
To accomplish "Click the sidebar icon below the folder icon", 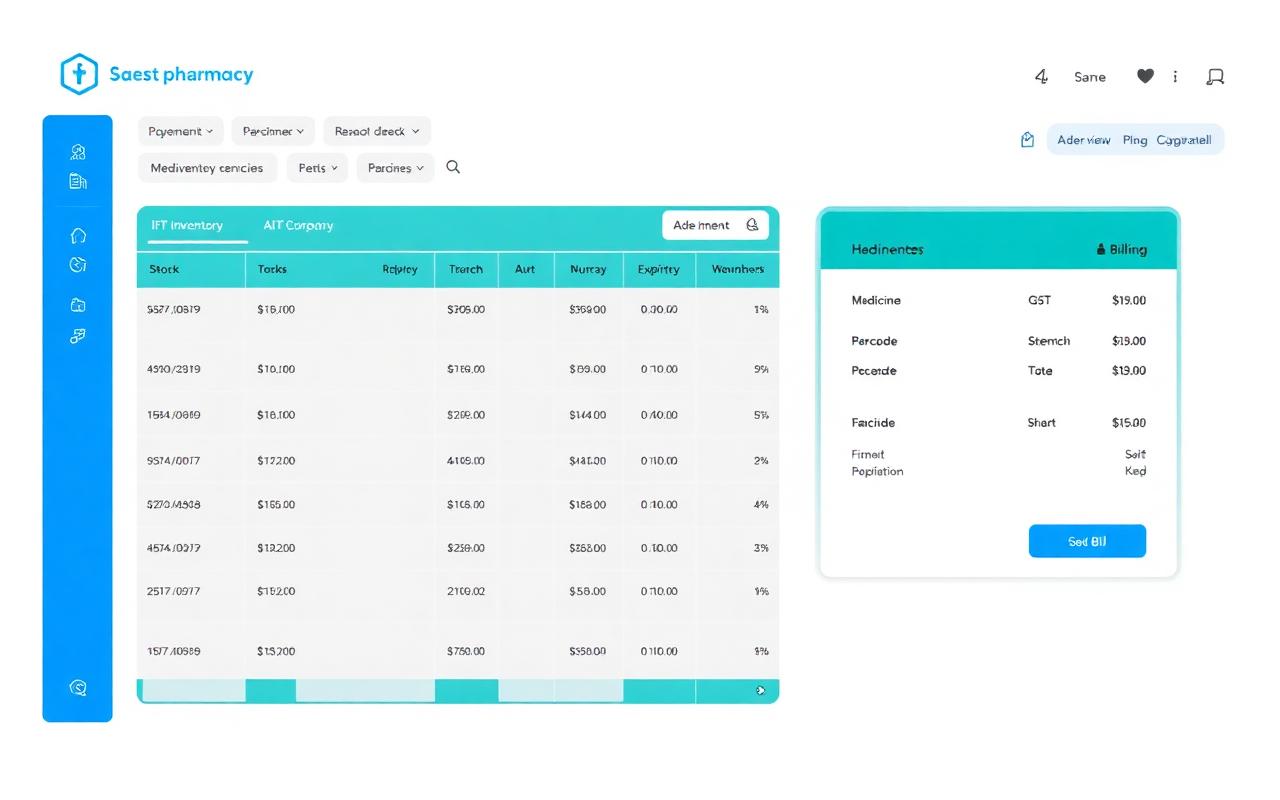I will click(78, 336).
